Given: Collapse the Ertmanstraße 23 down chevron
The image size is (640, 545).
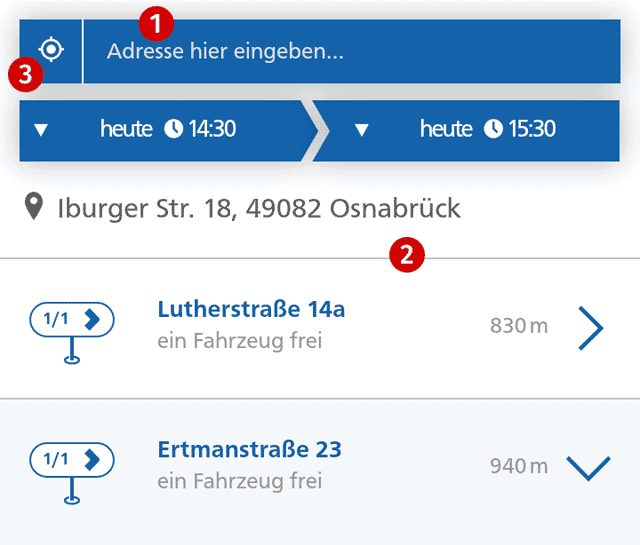Looking at the screenshot, I should click(588, 467).
